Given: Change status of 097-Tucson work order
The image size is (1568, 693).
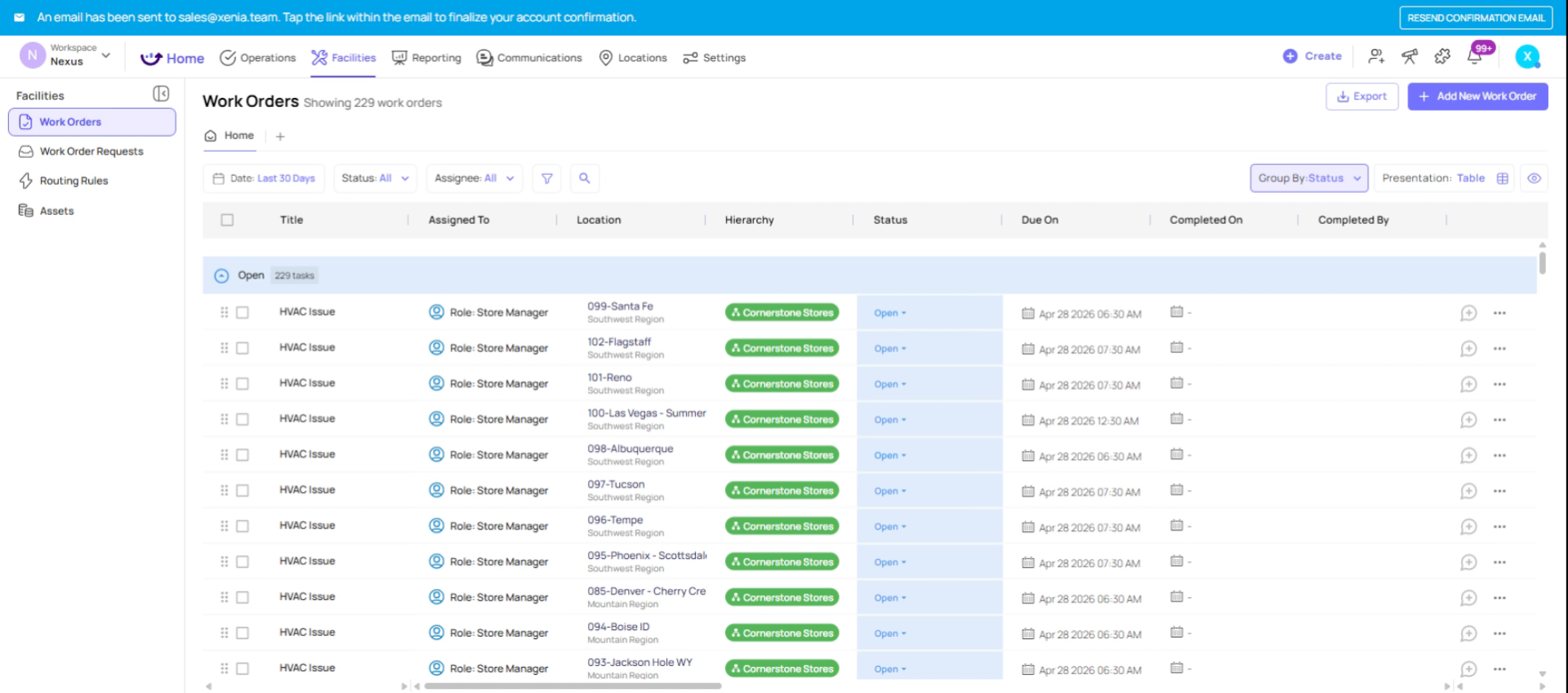Looking at the screenshot, I should click(x=889, y=491).
